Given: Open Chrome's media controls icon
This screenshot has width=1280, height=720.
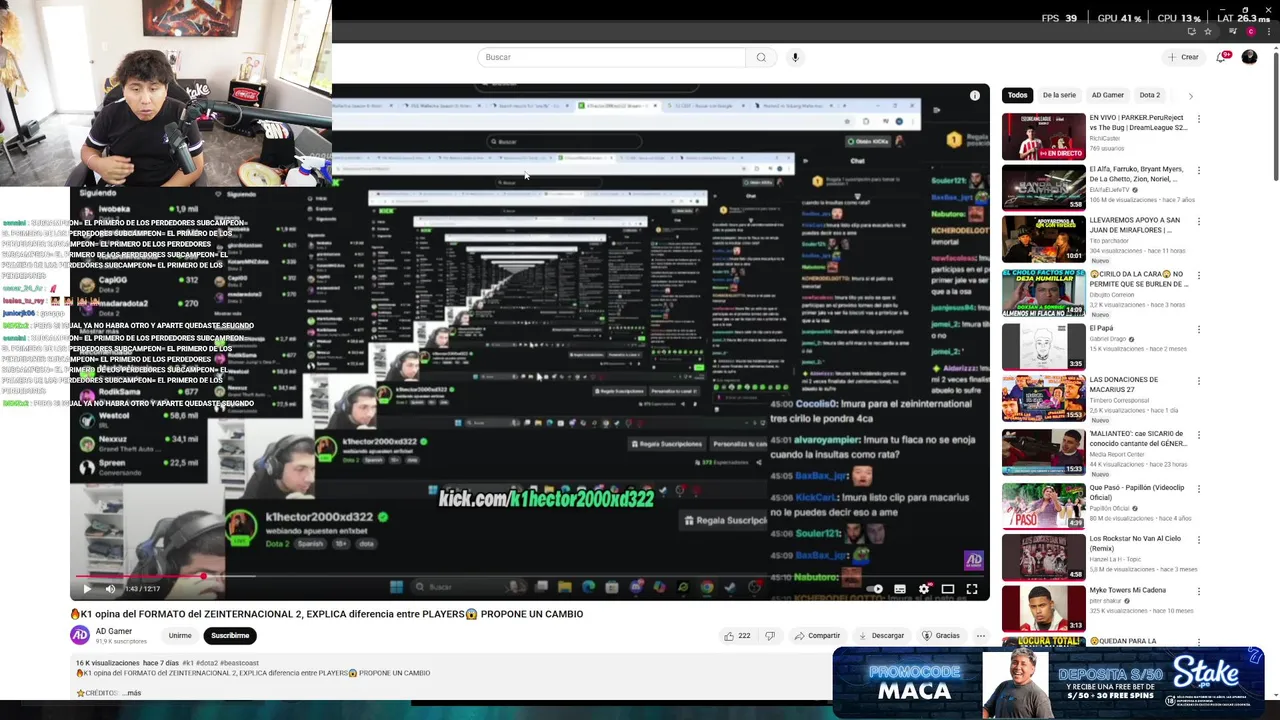Looking at the screenshot, I should click(1233, 32).
